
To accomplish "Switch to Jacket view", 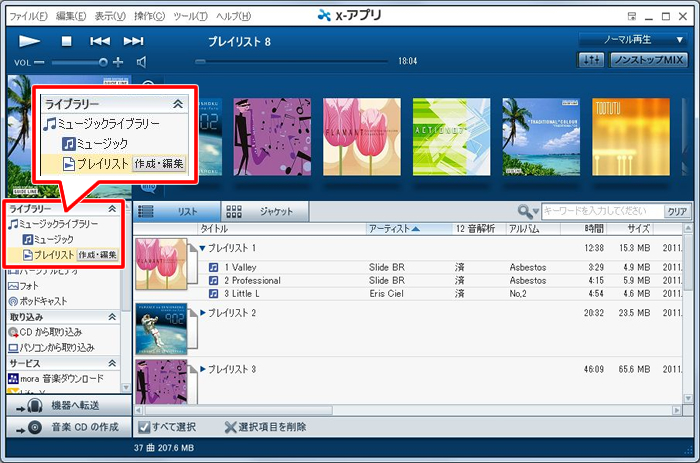I will pyautogui.click(x=264, y=212).
